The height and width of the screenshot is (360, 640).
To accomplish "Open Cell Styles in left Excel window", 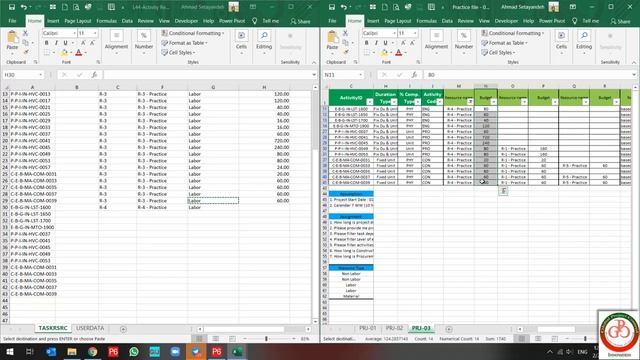I will click(178, 53).
